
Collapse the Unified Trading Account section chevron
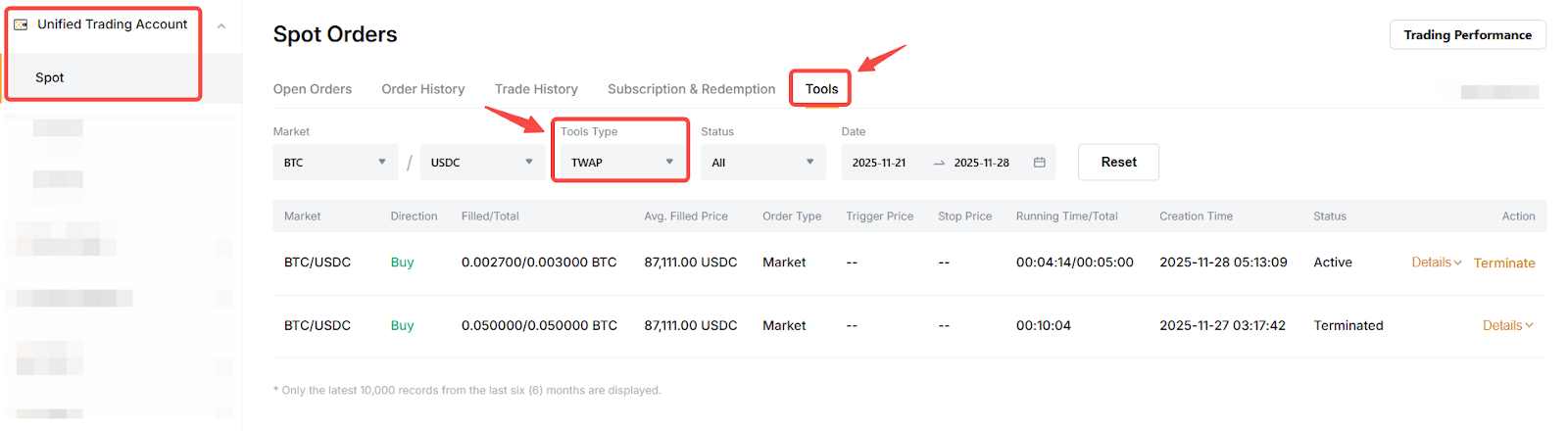(x=221, y=26)
